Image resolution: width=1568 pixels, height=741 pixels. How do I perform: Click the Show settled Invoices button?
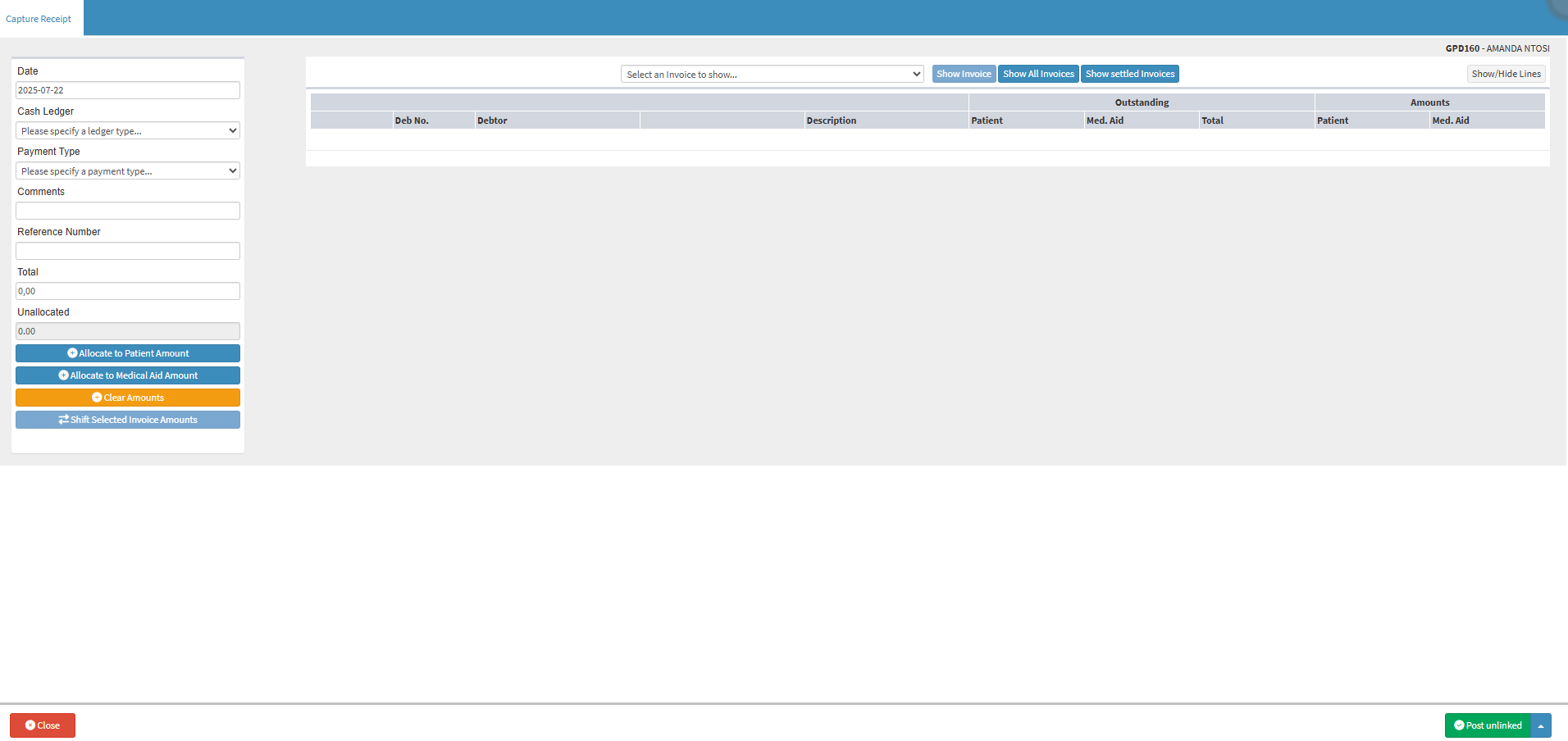[x=1130, y=74]
